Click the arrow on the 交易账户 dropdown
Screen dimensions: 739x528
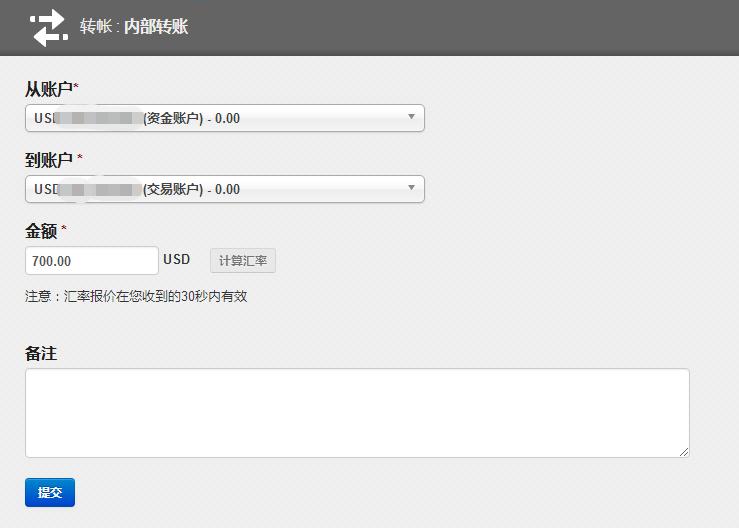[x=411, y=188]
